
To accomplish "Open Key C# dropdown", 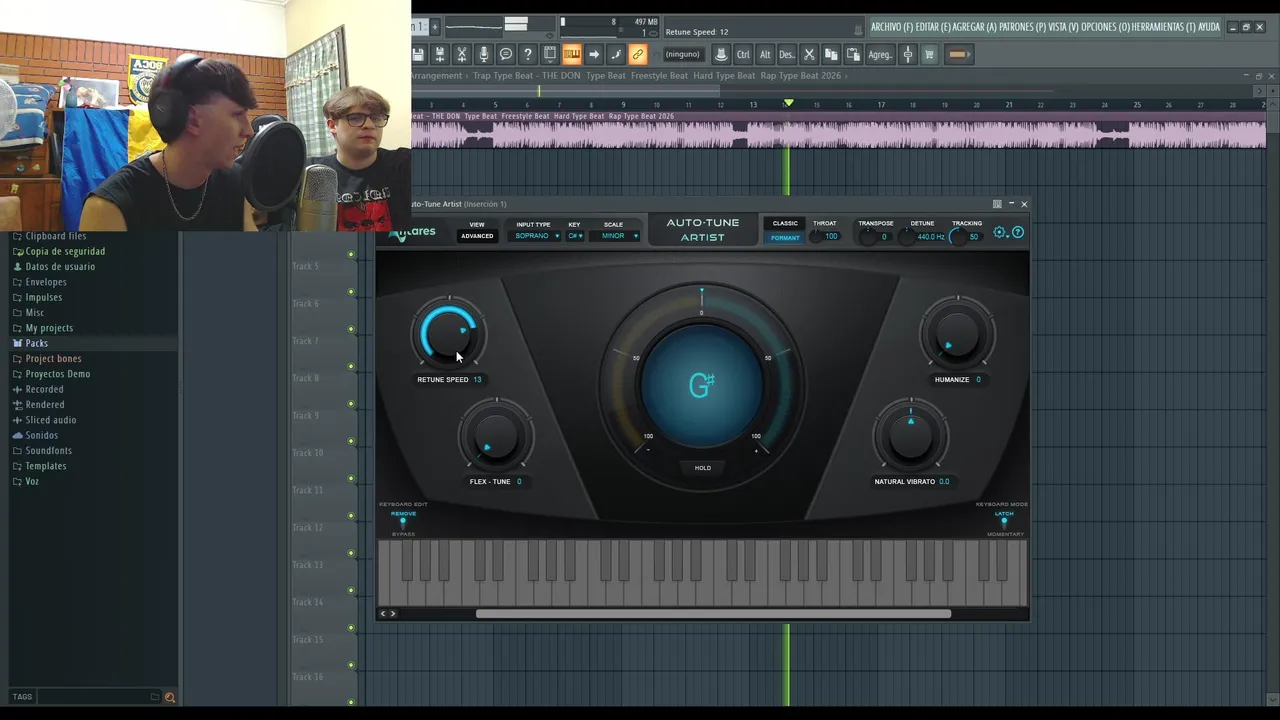I will pyautogui.click(x=575, y=236).
